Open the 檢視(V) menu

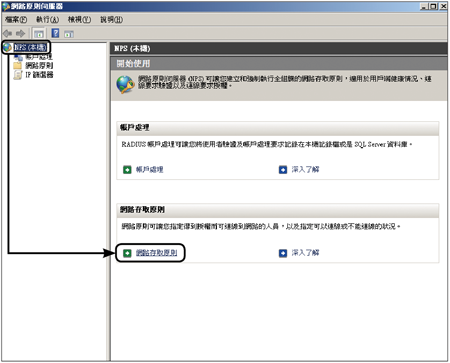[x=79, y=20]
